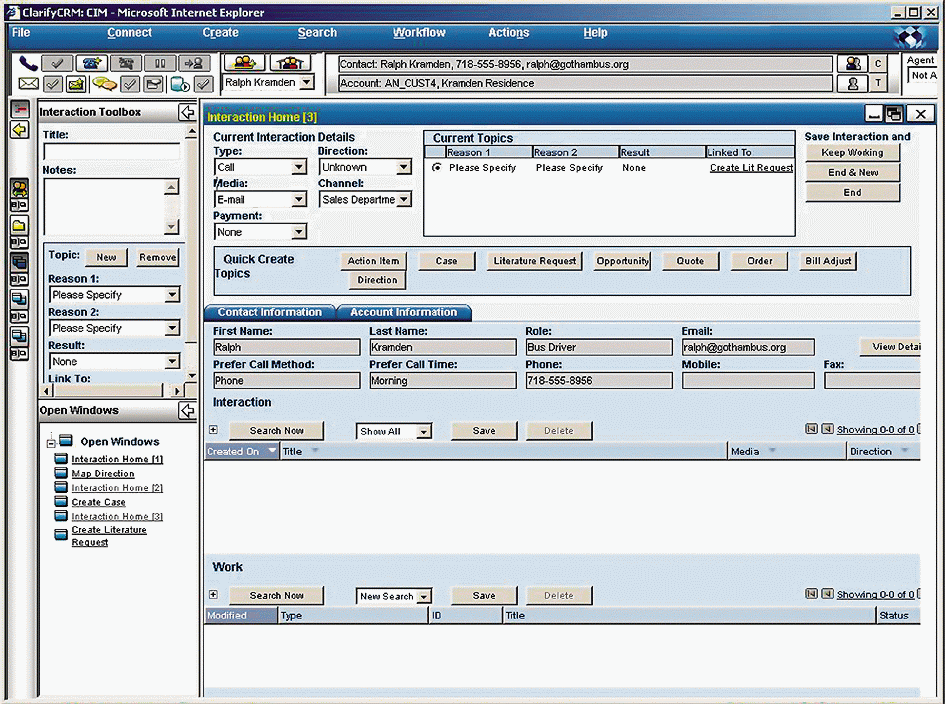Collapse the Interaction Toolbox panel arrow
This screenshot has height=704, width=945.
tap(187, 112)
